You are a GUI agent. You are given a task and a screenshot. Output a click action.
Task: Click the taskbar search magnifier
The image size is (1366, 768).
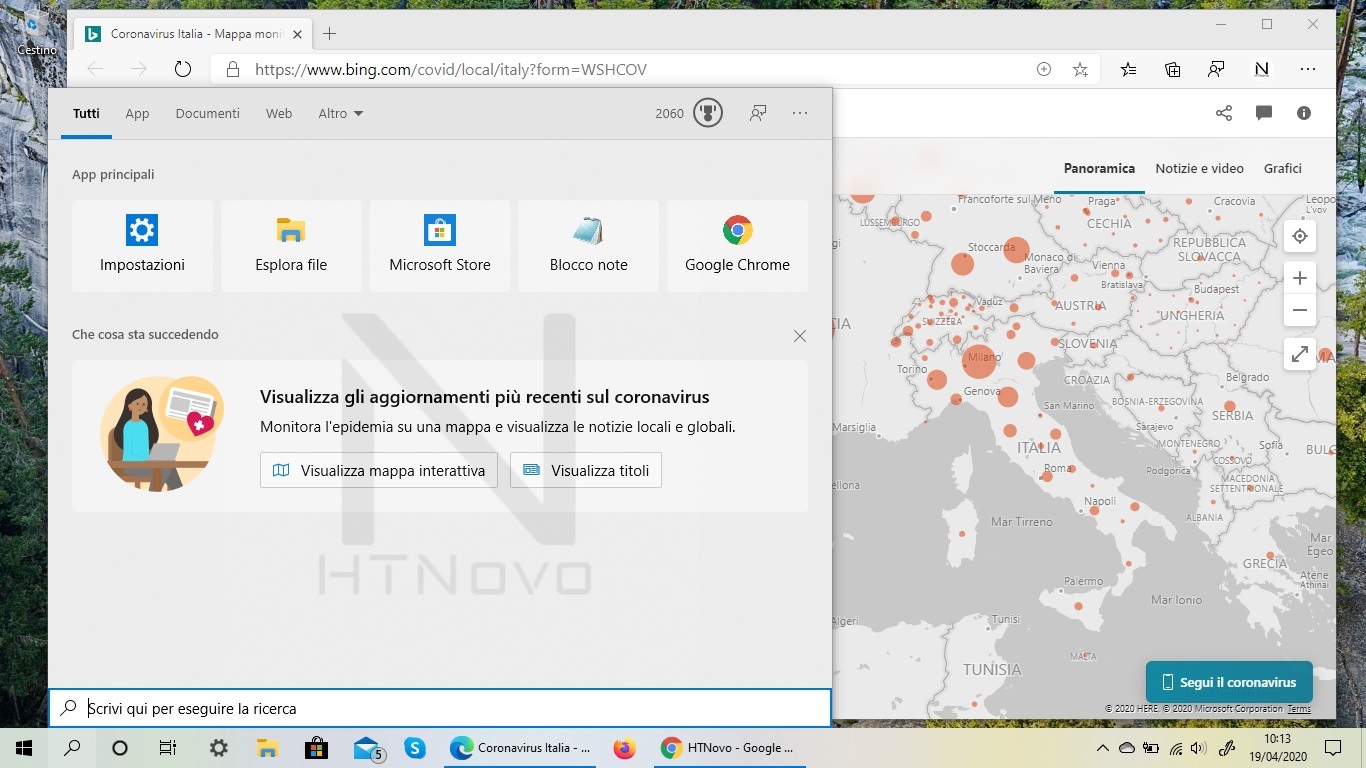click(72, 747)
